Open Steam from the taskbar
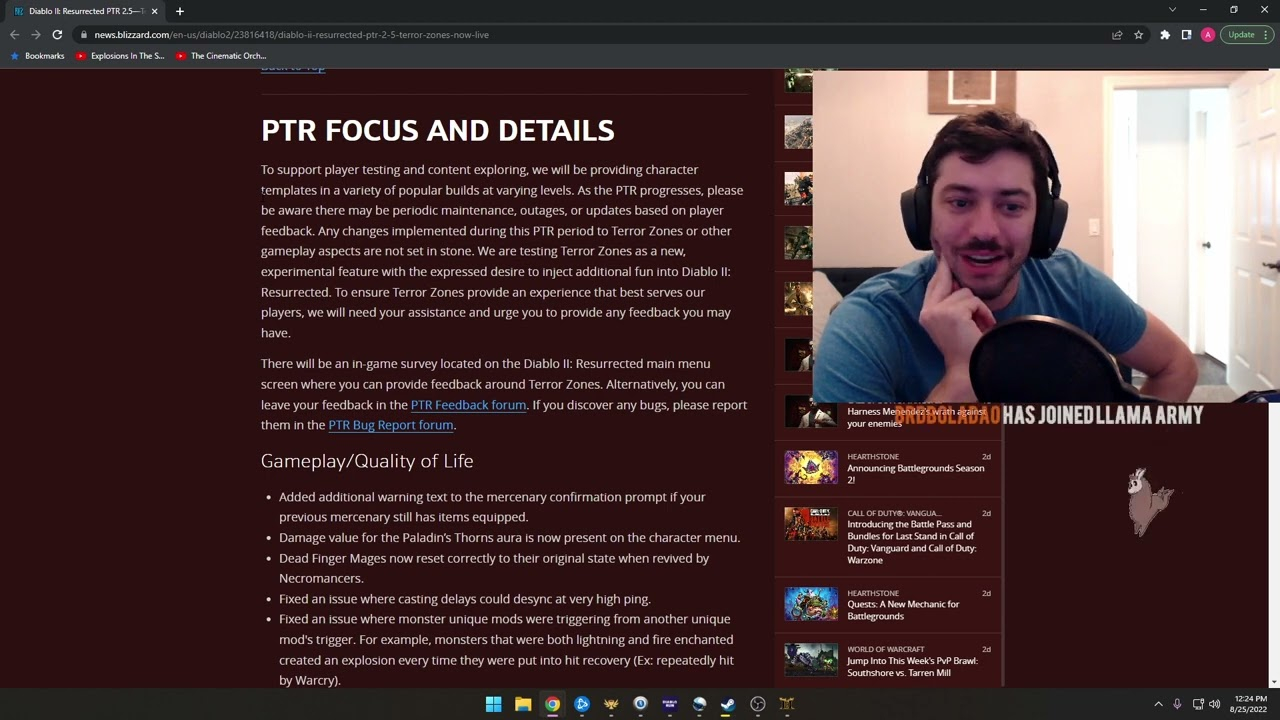 click(728, 704)
